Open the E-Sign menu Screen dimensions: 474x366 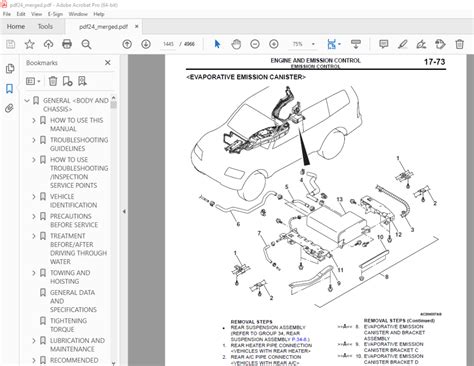click(55, 14)
